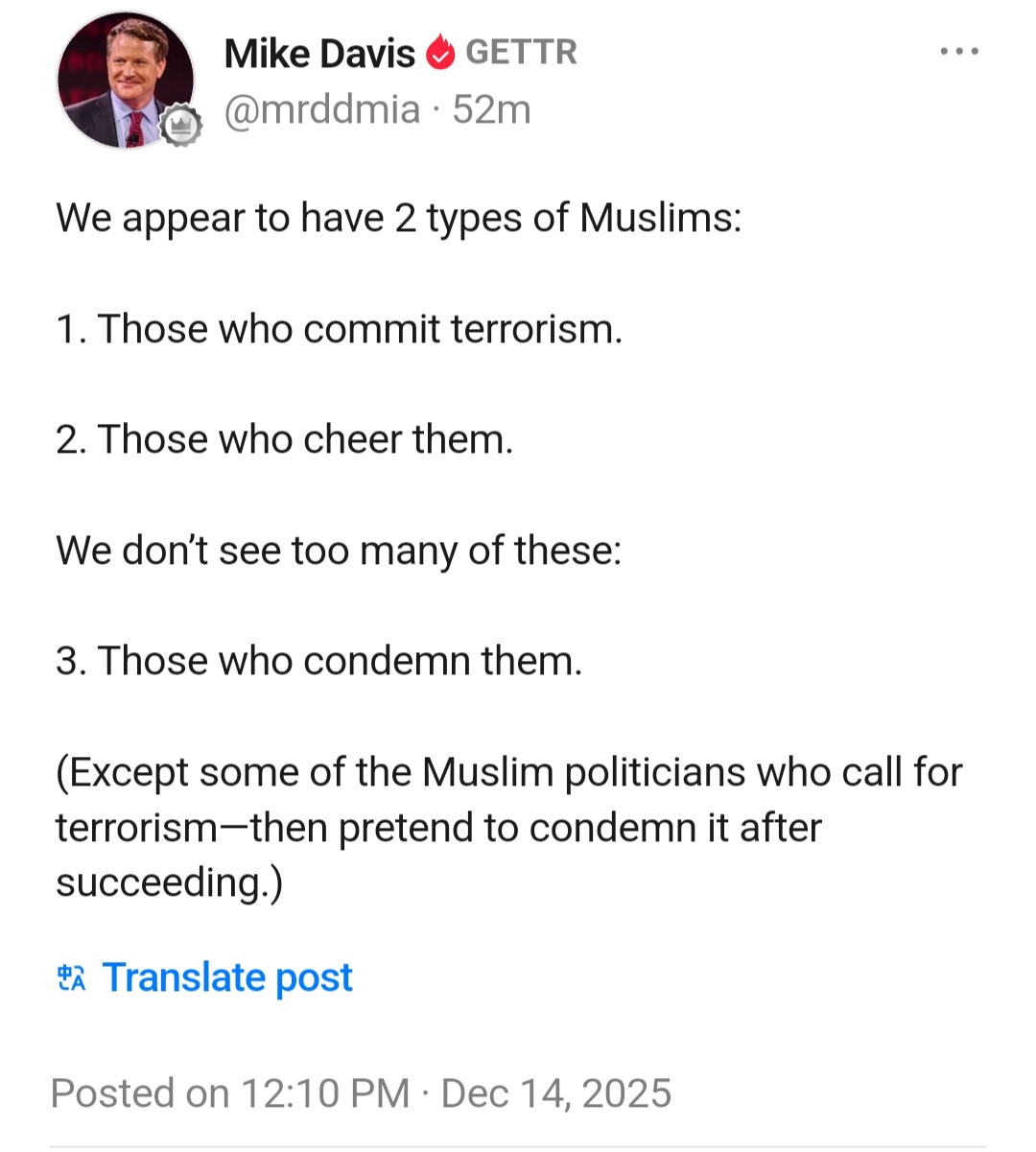Click the line numbered 2 in the post
The image size is (1036, 1152).
point(284,439)
